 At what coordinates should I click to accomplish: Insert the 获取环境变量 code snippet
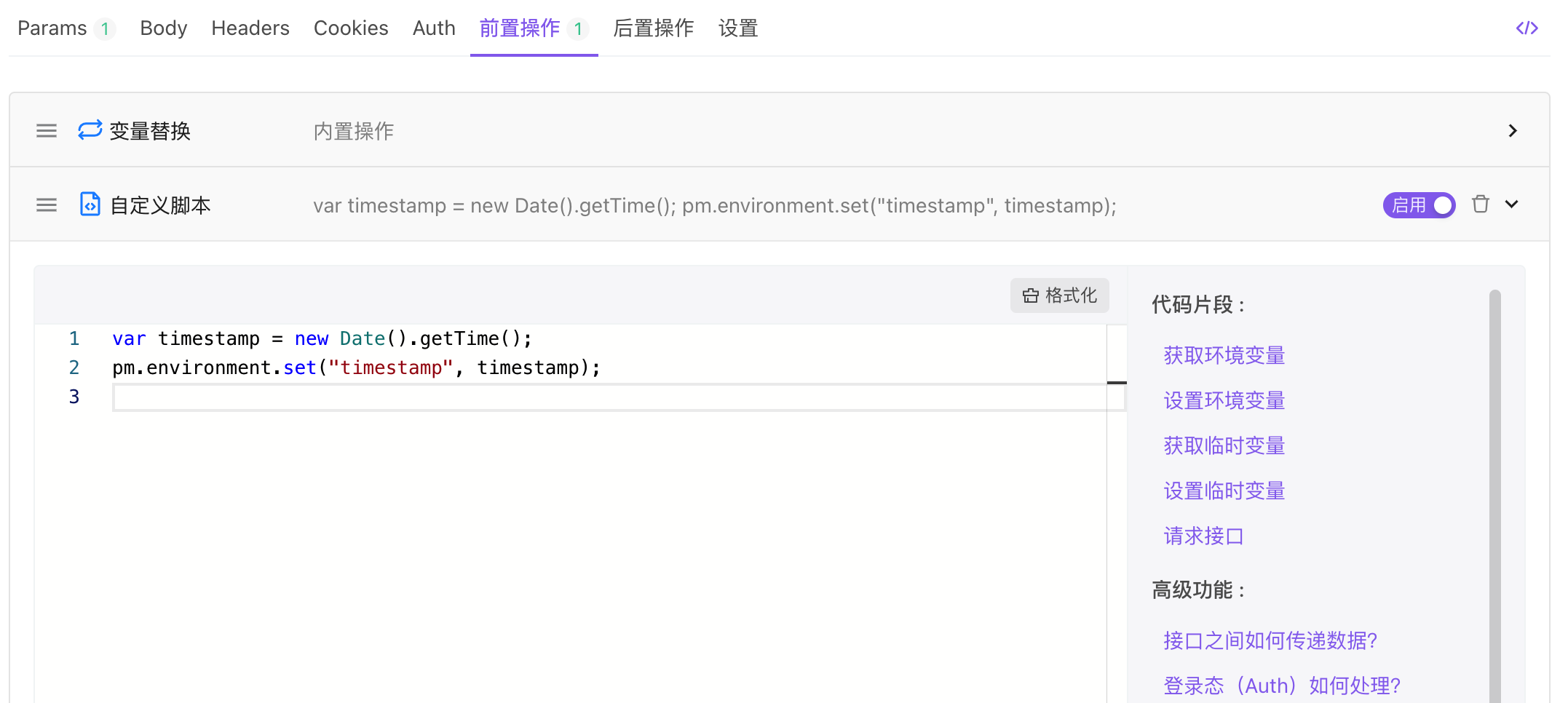click(1224, 355)
